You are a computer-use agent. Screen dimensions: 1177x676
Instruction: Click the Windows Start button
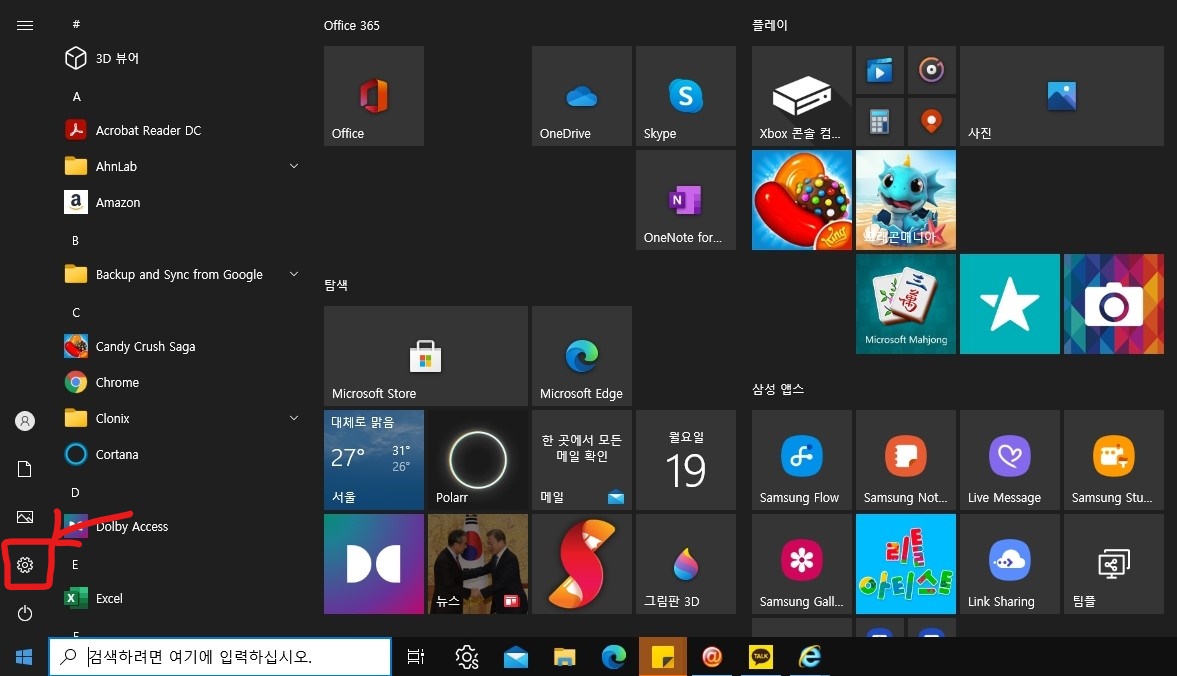tap(24, 657)
